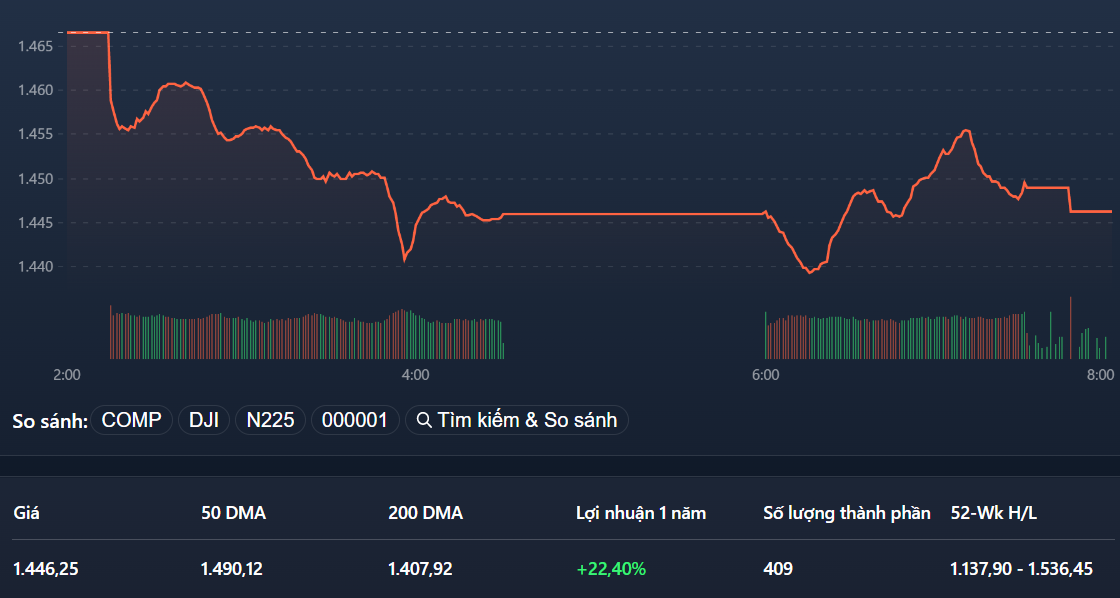This screenshot has width=1120, height=598.
Task: Click the 2:00 time axis label
Action: (x=66, y=375)
